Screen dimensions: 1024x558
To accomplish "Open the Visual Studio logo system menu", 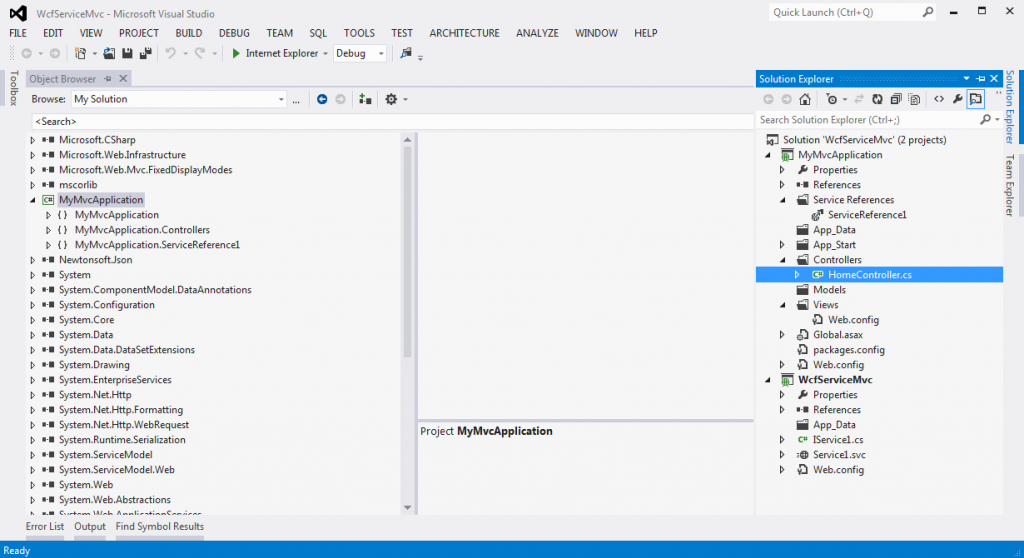I will [x=18, y=13].
